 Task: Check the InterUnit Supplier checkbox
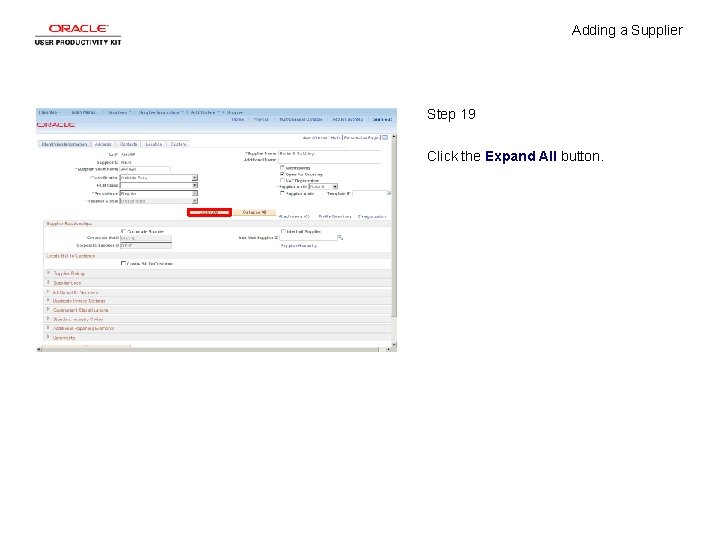(x=283, y=231)
